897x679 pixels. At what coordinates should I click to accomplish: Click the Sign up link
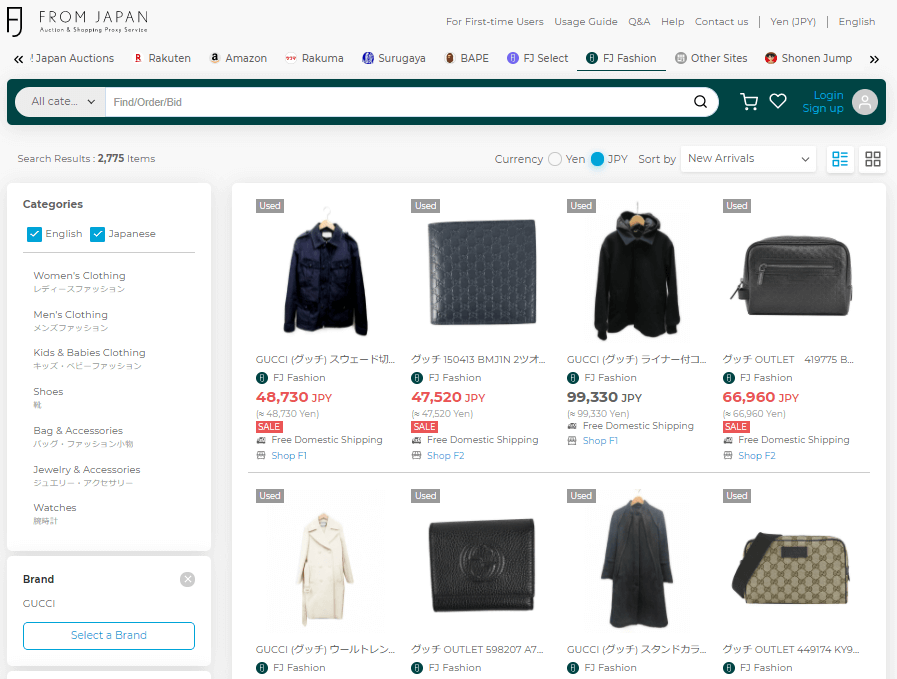click(x=823, y=108)
